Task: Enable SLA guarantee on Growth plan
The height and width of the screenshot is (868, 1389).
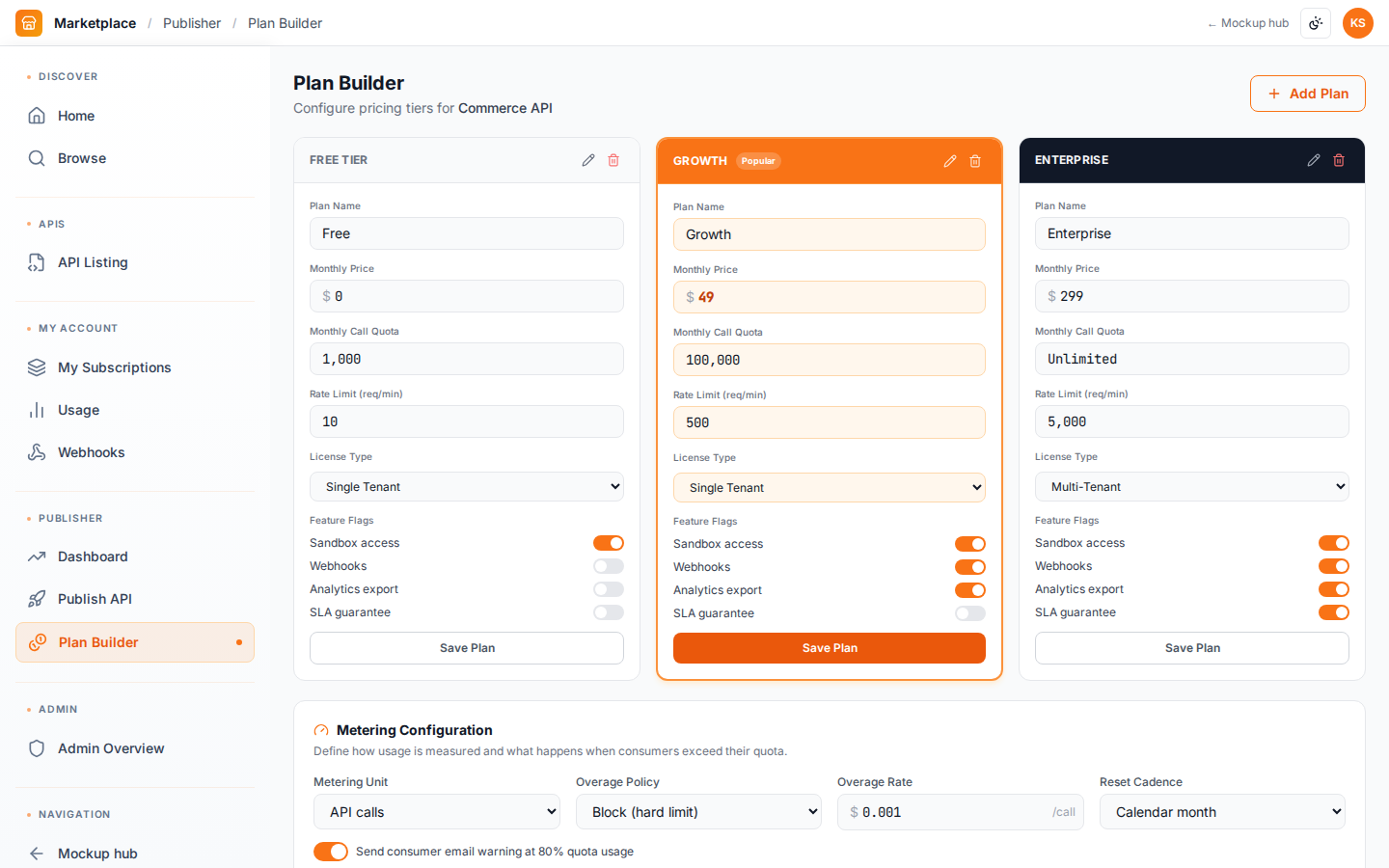Action: (x=970, y=613)
